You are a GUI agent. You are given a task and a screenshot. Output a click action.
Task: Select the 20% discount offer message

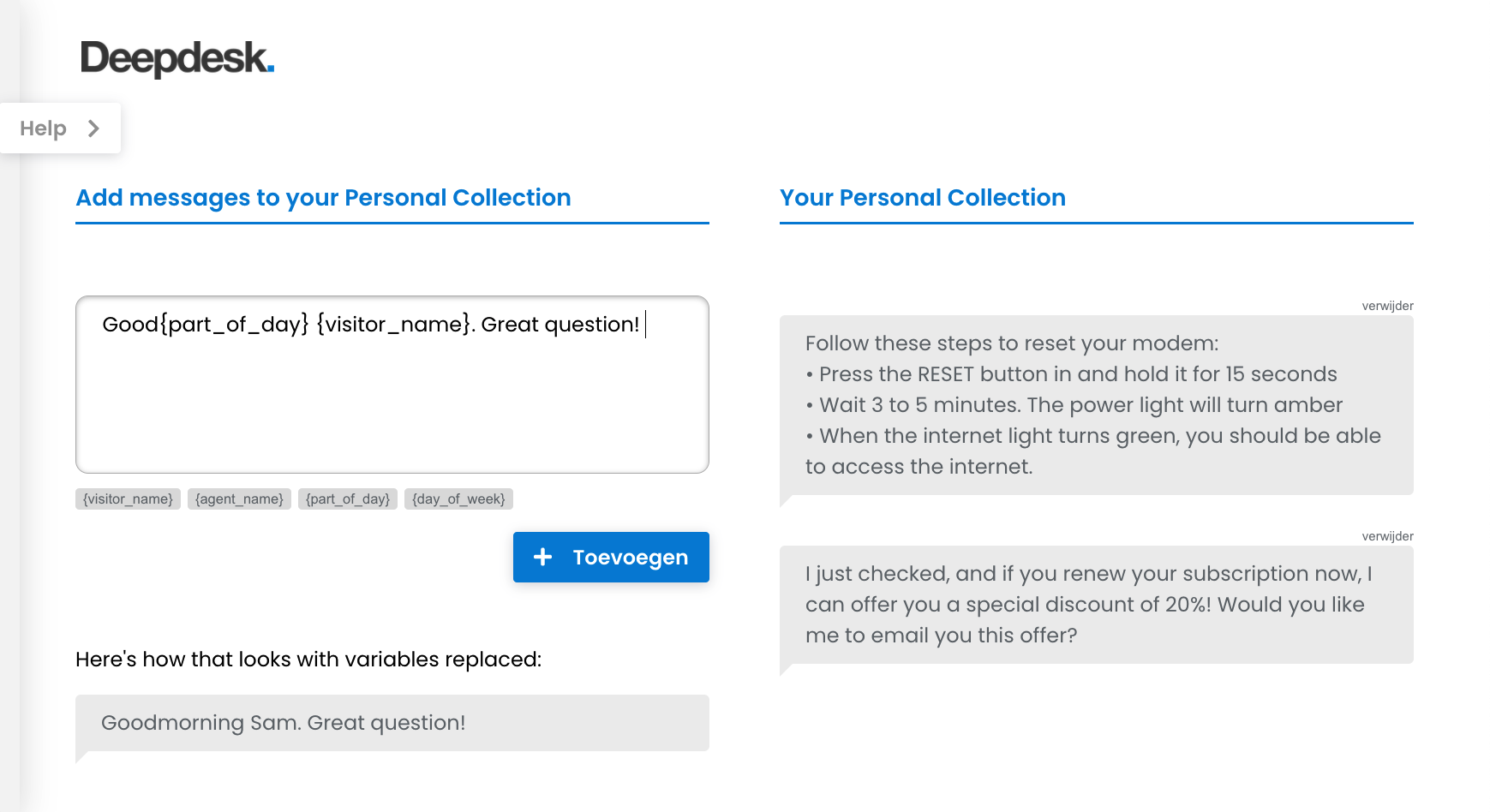tap(1097, 605)
